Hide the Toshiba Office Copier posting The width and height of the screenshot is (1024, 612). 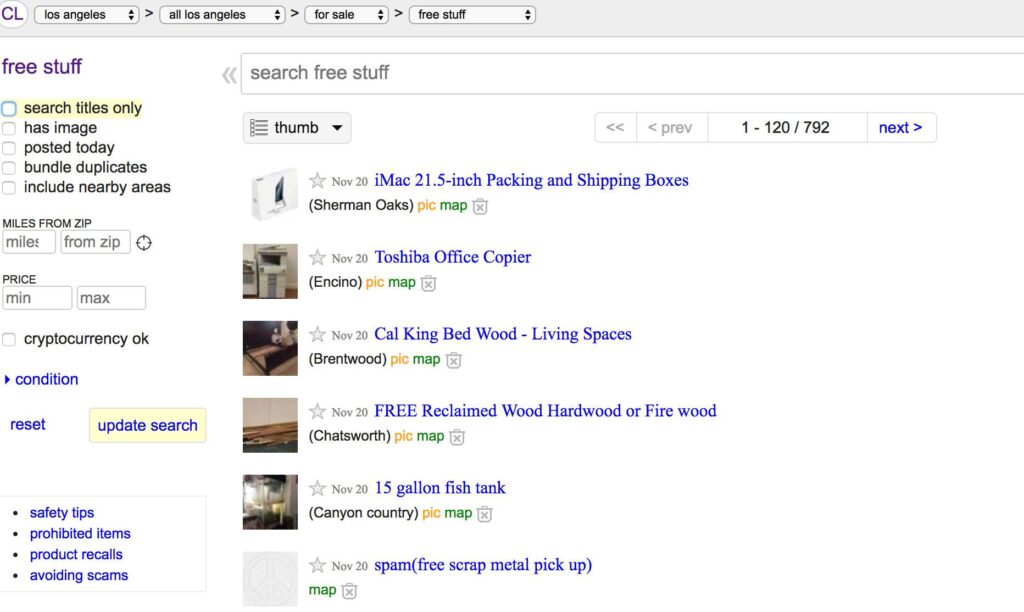tap(428, 283)
